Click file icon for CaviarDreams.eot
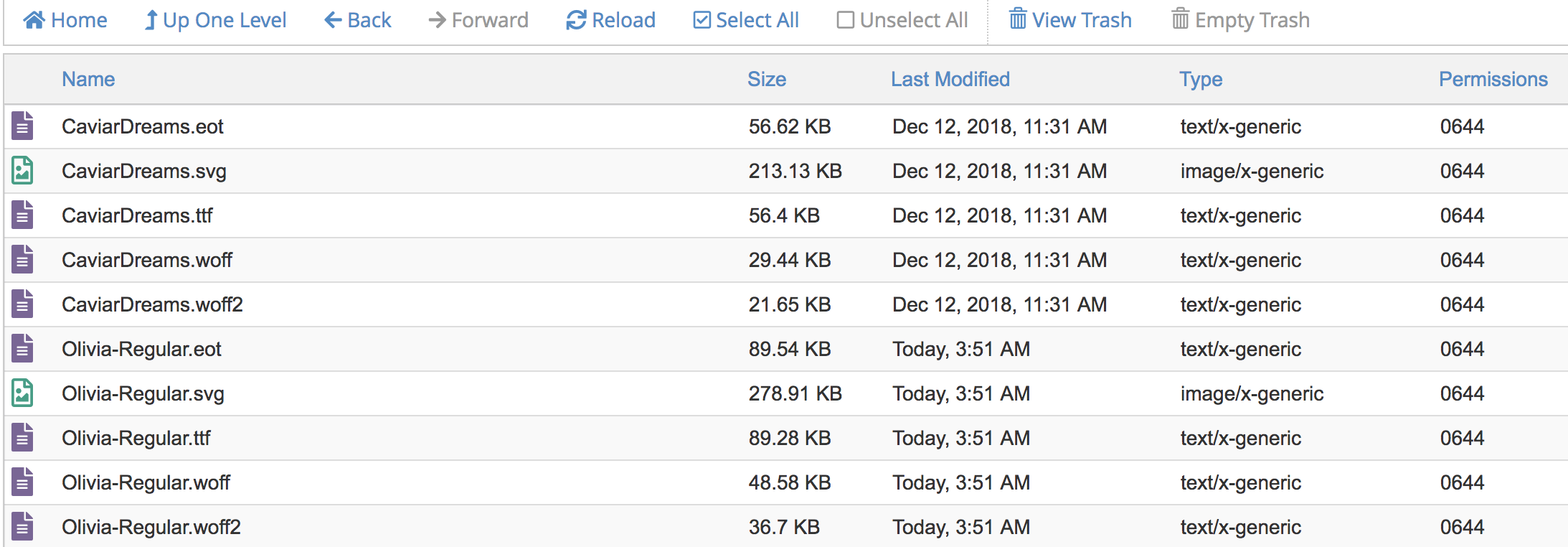 (22, 126)
